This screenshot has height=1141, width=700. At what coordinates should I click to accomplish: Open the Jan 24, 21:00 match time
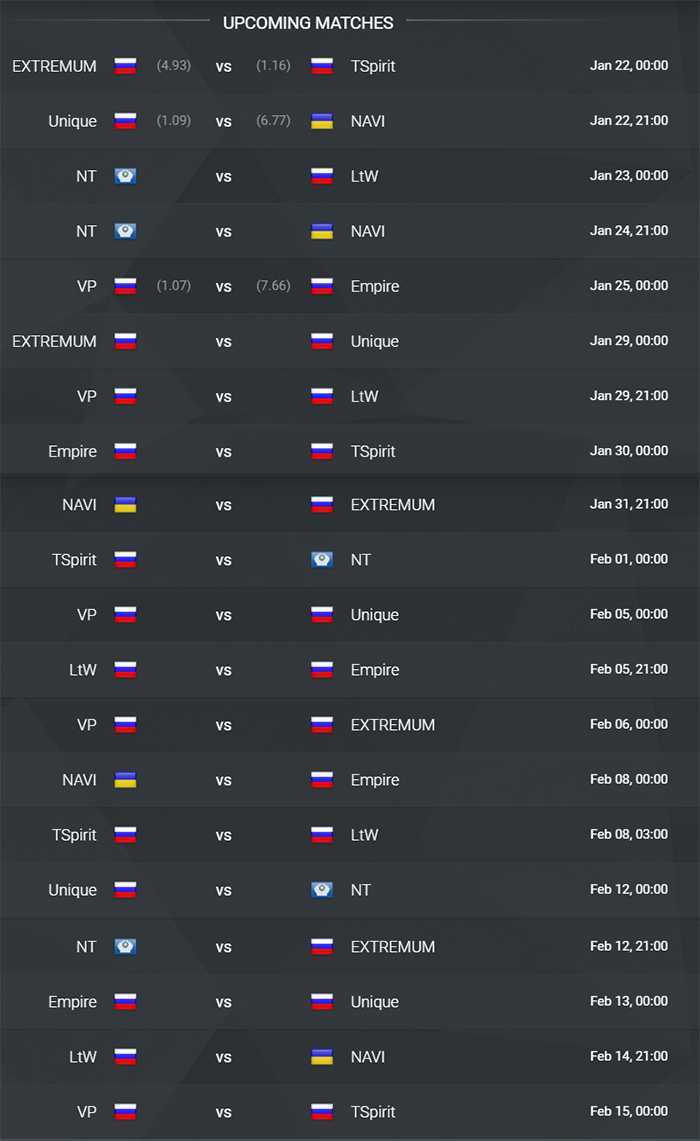click(629, 231)
